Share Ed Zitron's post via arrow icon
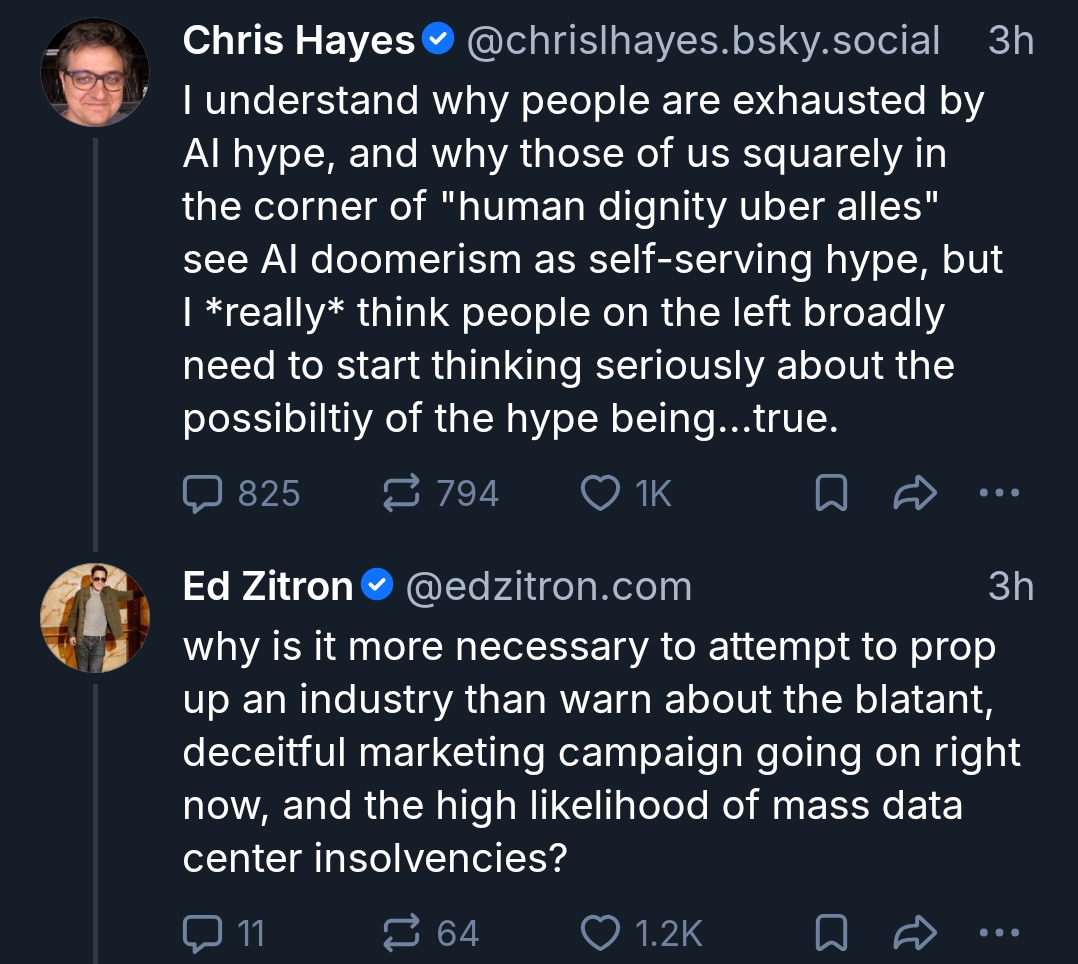Screen dimensions: 1078x964 [914, 933]
